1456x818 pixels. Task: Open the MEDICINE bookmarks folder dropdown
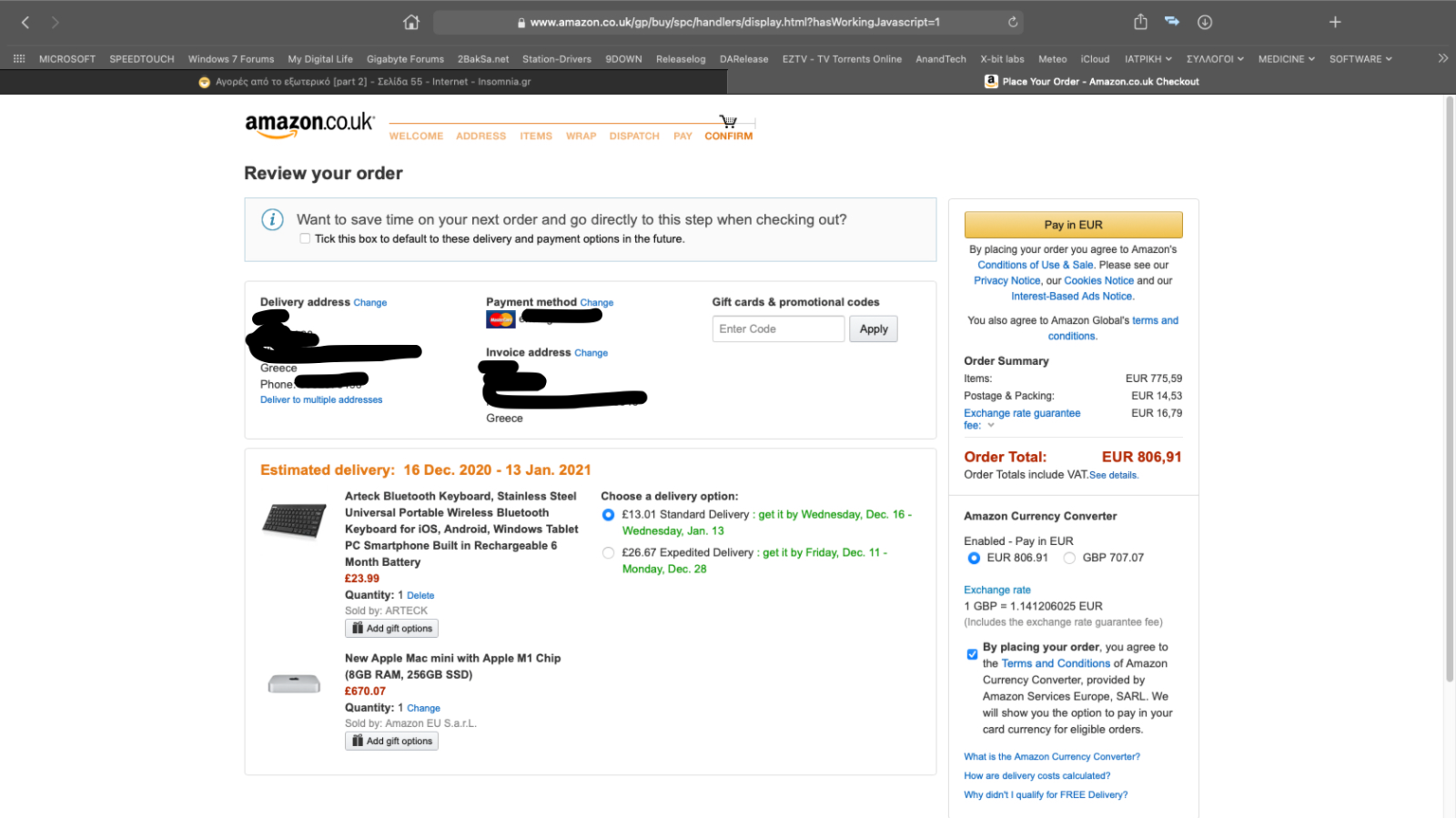click(x=1286, y=58)
